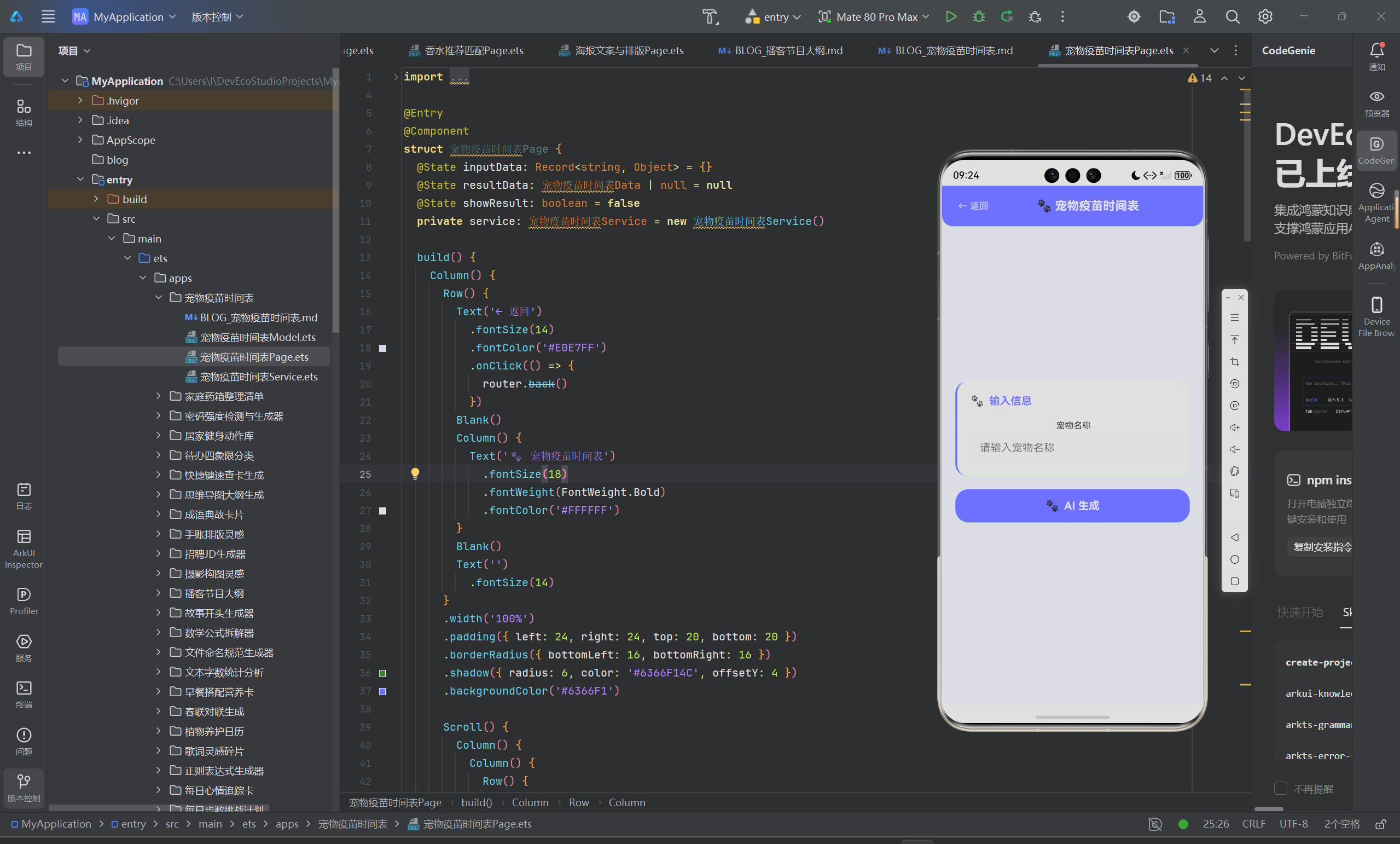This screenshot has height=844, width=1400.
Task: Click the CodeGenie promotional thumbnail image
Action: 1313,360
